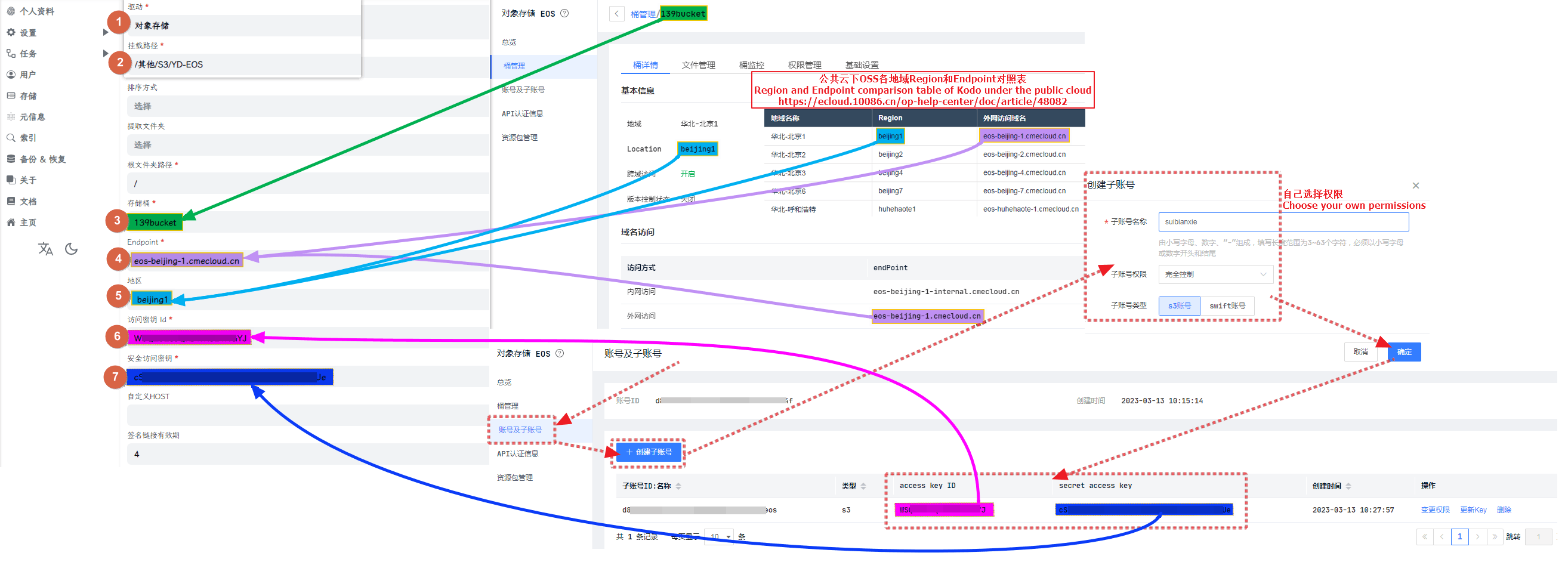Click 删除 link in table row
Viewport: 1568px width, 562px height.
1504,510
